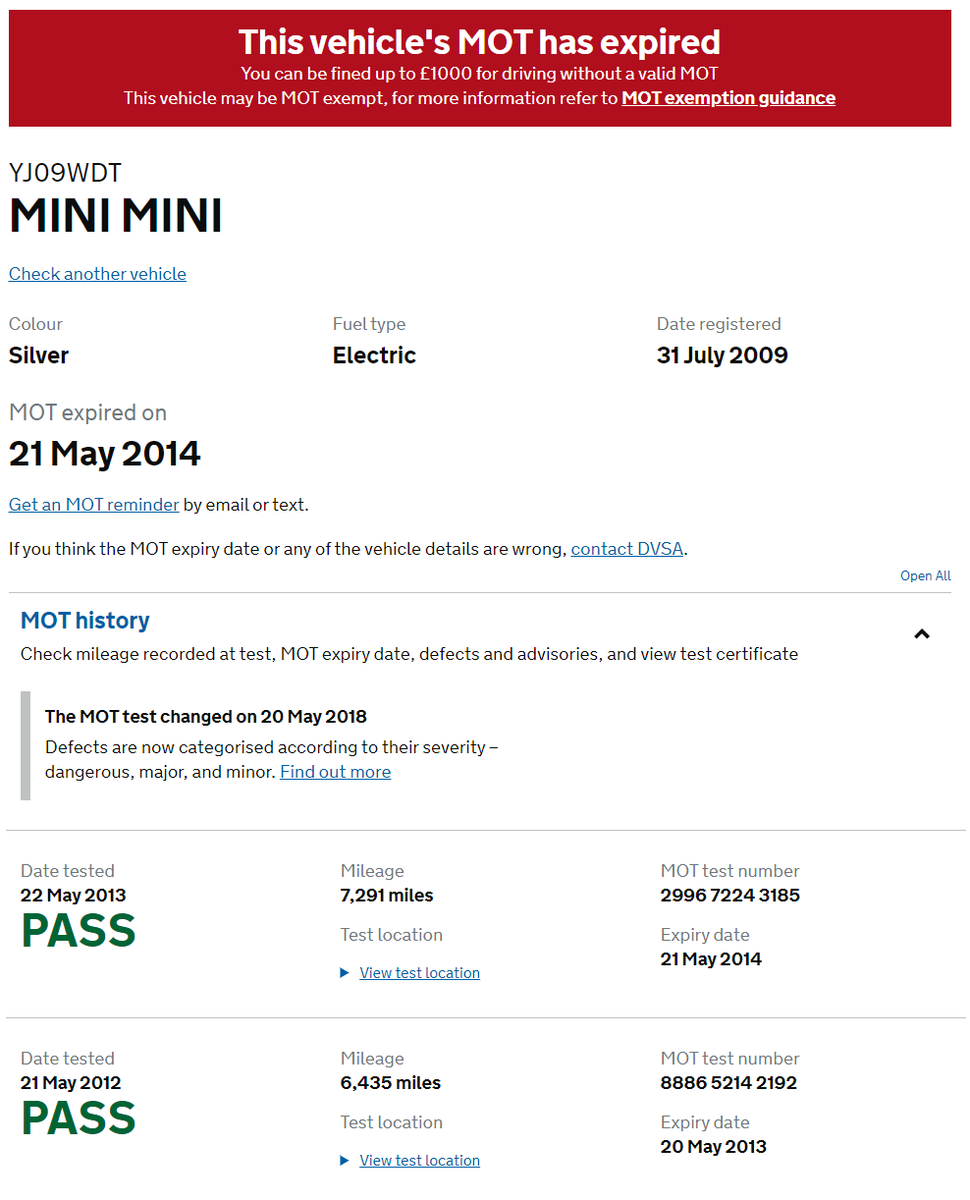Viewport: 970px width, 1200px height.
Task: Open the MOT exemption guidance link
Action: click(x=728, y=98)
